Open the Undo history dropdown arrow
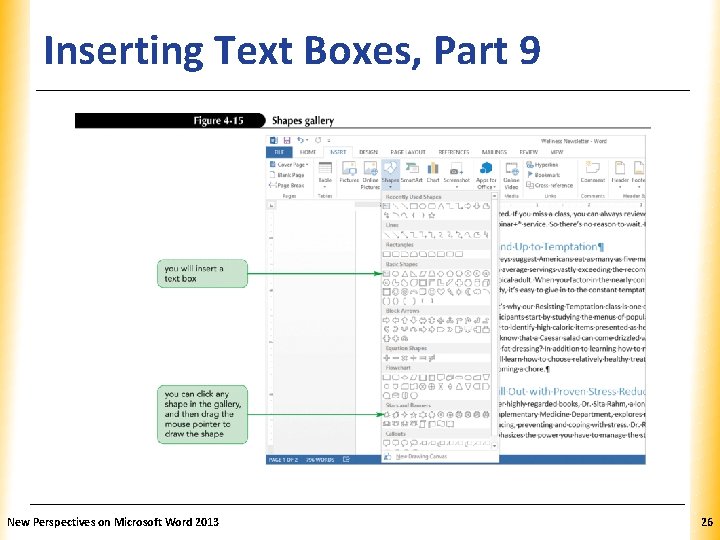This screenshot has width=720, height=540. click(307, 140)
